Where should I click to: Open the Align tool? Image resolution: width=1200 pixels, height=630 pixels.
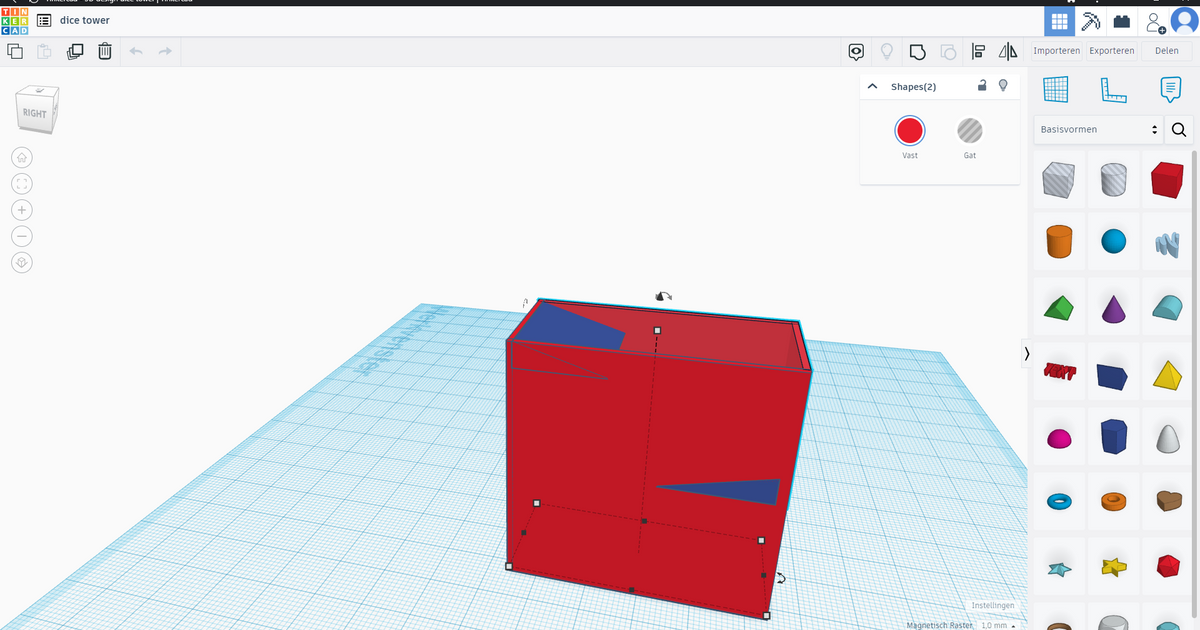pyautogui.click(x=978, y=51)
